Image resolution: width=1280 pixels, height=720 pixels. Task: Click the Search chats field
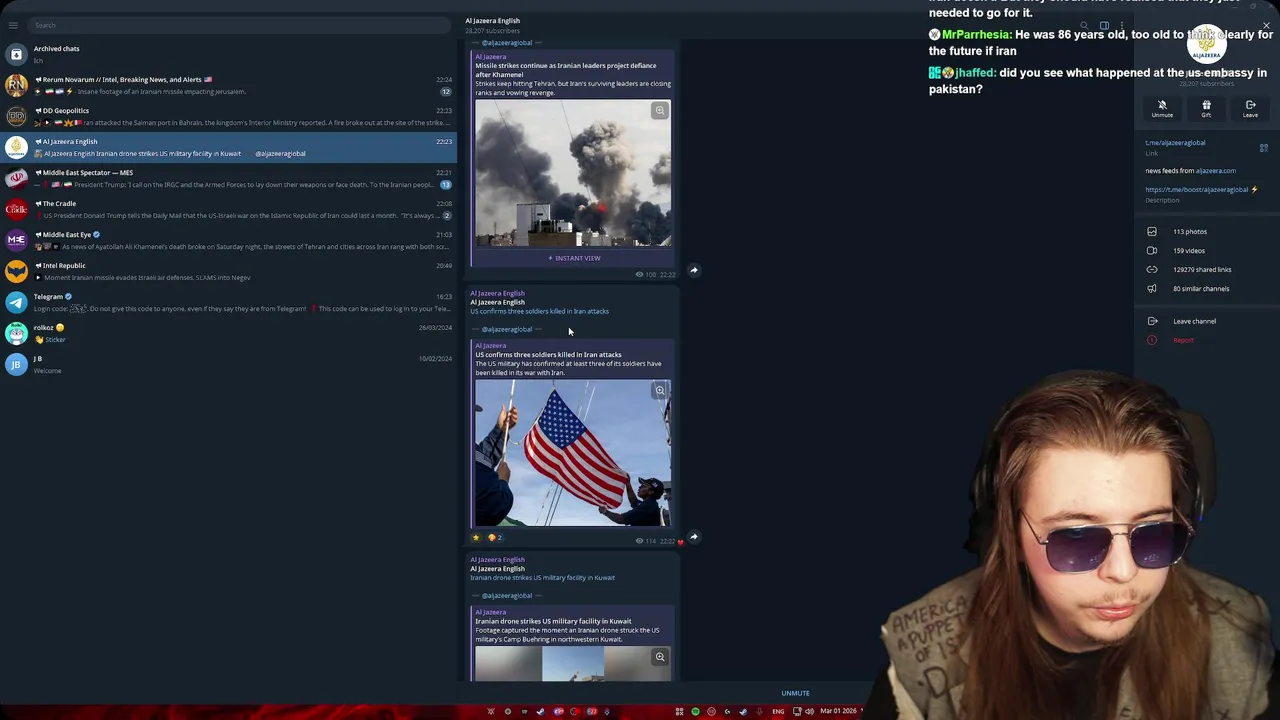tap(240, 25)
